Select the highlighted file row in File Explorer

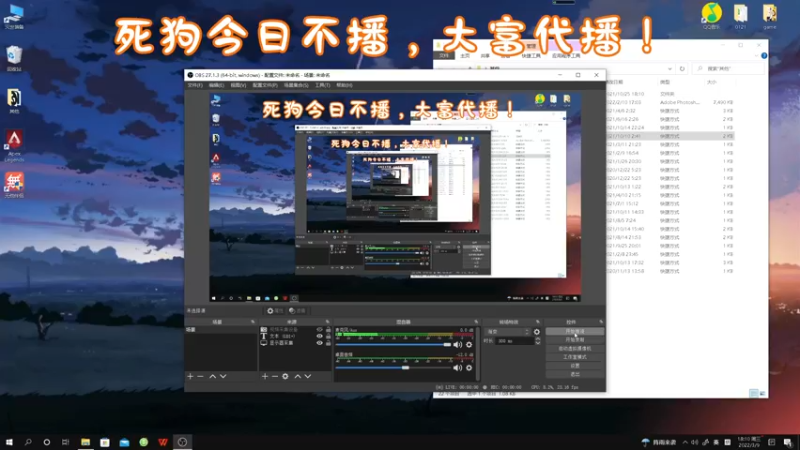coord(670,136)
